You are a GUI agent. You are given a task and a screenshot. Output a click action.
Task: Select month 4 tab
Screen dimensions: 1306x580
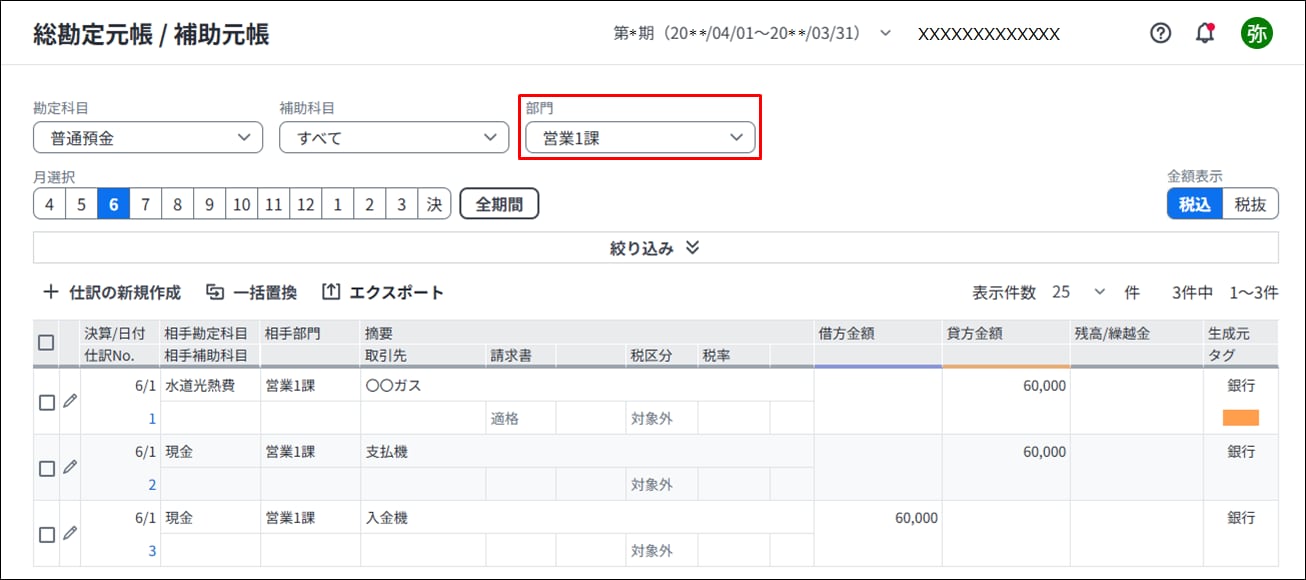pyautogui.click(x=49, y=204)
